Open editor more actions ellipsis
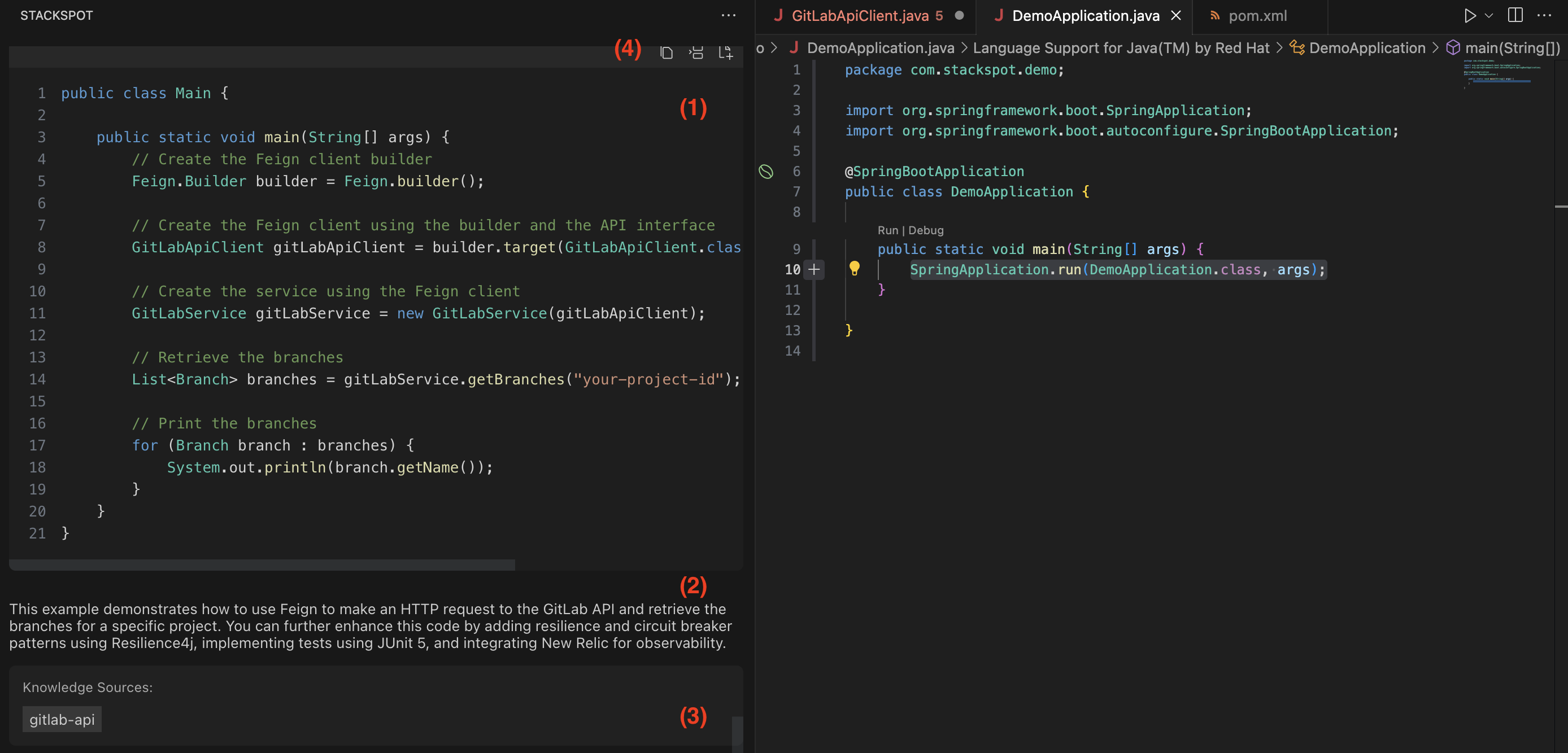This screenshot has height=753, width=1568. [1544, 15]
